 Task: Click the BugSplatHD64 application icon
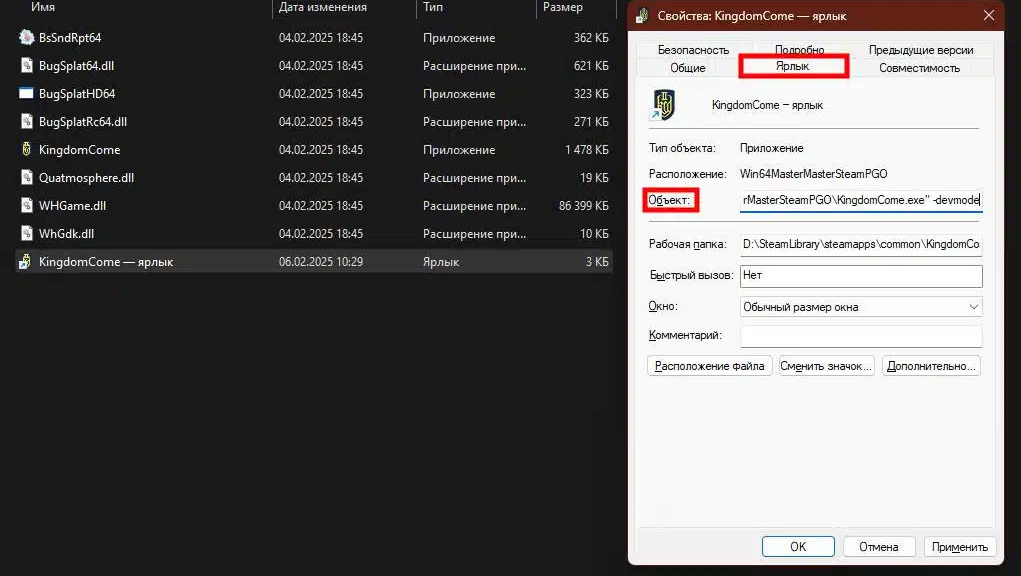coord(26,94)
